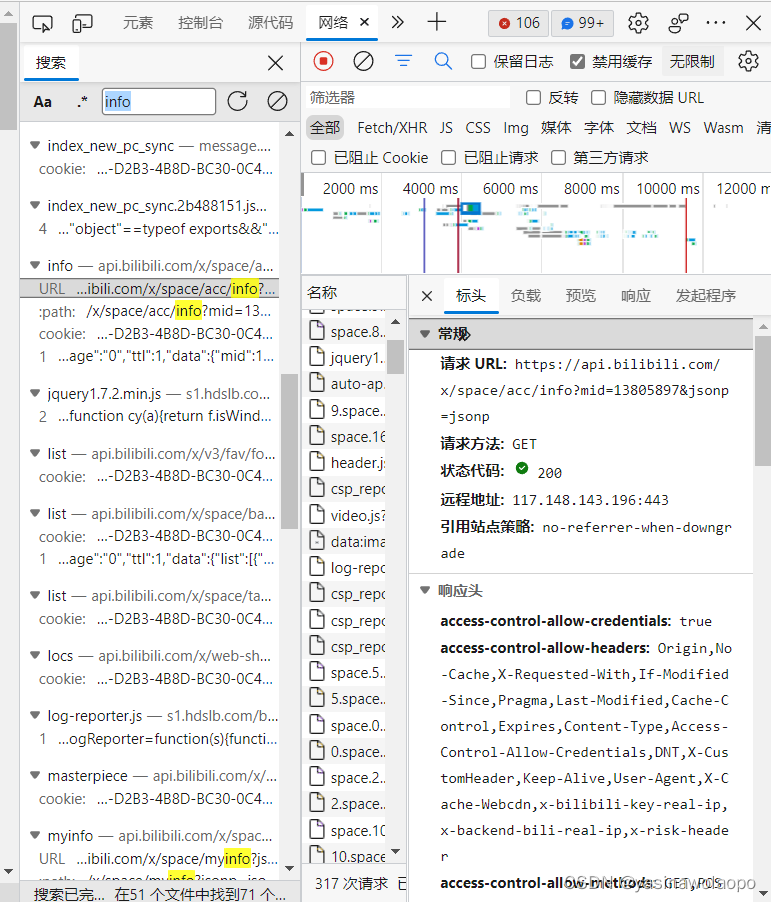Screen dimensions: 771x902
Task: Click the network search magnifier icon
Action: point(442,61)
